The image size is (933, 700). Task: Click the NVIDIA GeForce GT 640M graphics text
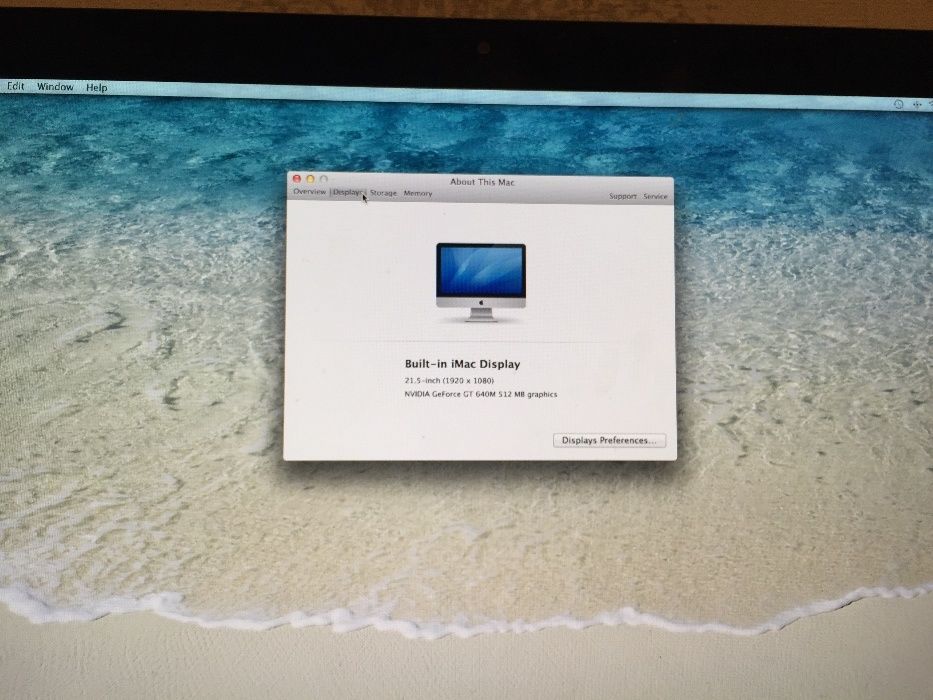[481, 394]
